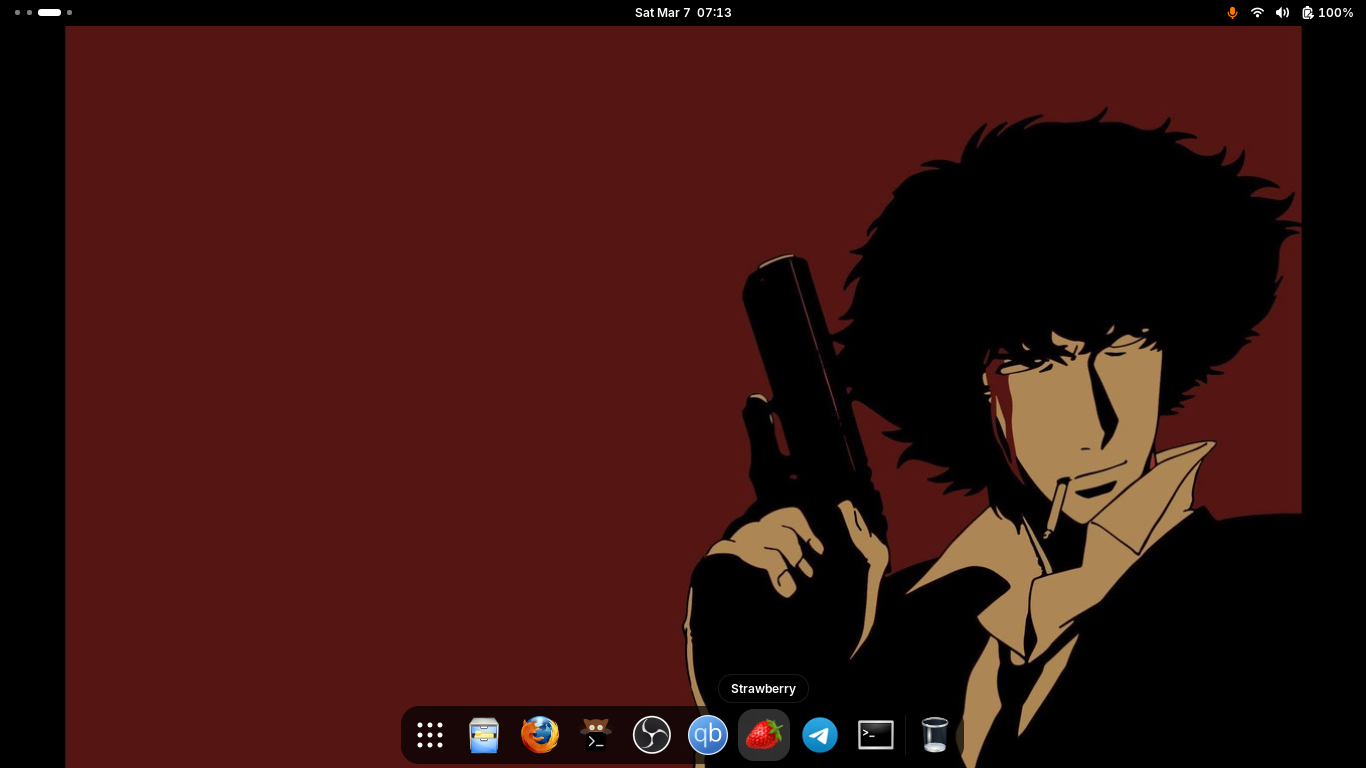Open the calendar from the Sat Mar 7 clock
1366x768 pixels.
pyautogui.click(x=683, y=13)
